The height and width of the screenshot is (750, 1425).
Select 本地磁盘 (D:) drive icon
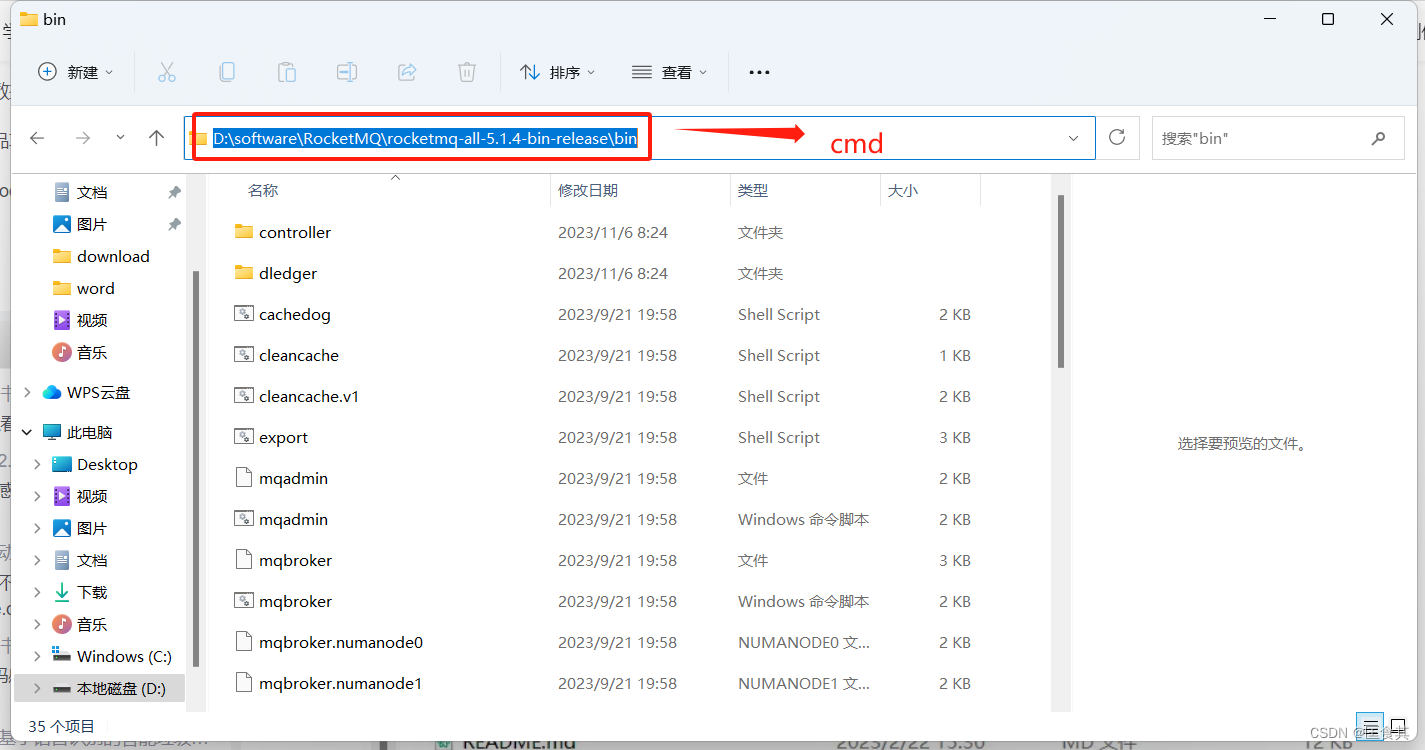[62, 688]
